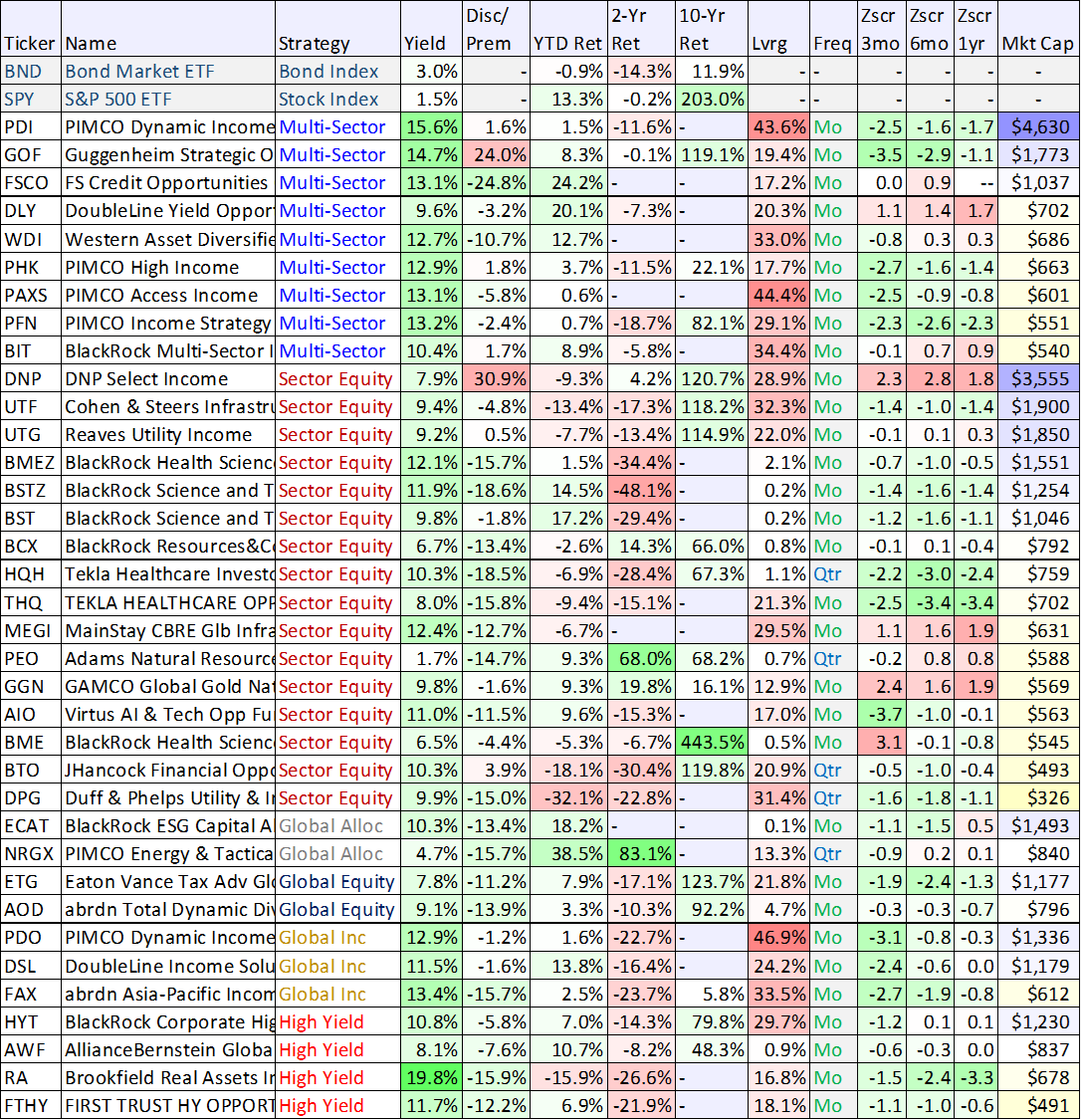
Task: Select the Bond Index strategy cell
Action: [337, 72]
